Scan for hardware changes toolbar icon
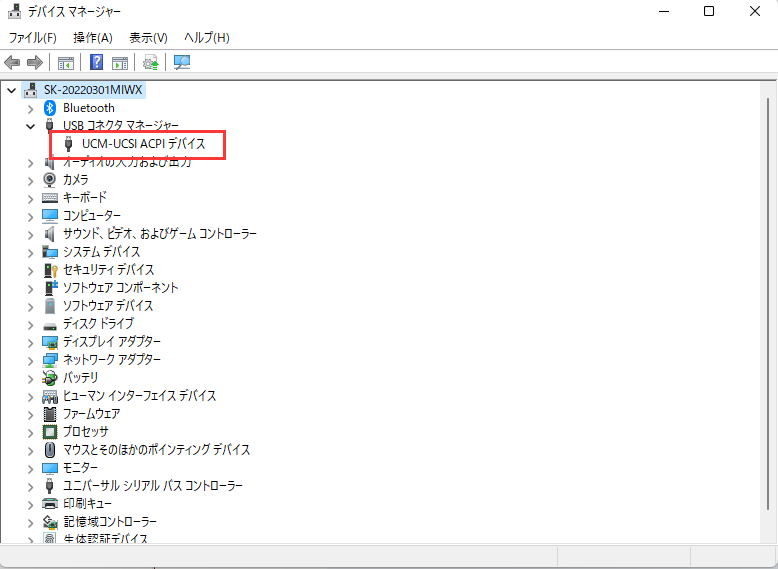778x569 pixels. pyautogui.click(x=182, y=63)
